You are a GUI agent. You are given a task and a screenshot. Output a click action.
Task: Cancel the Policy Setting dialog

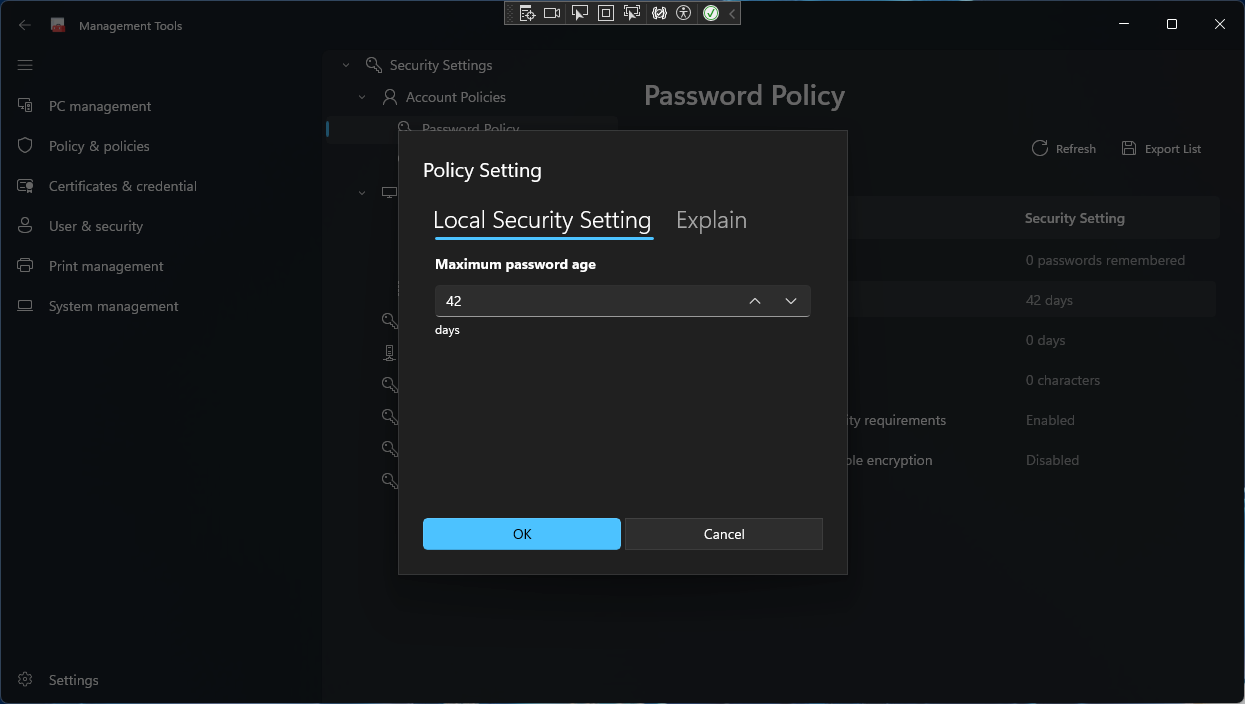coord(724,534)
